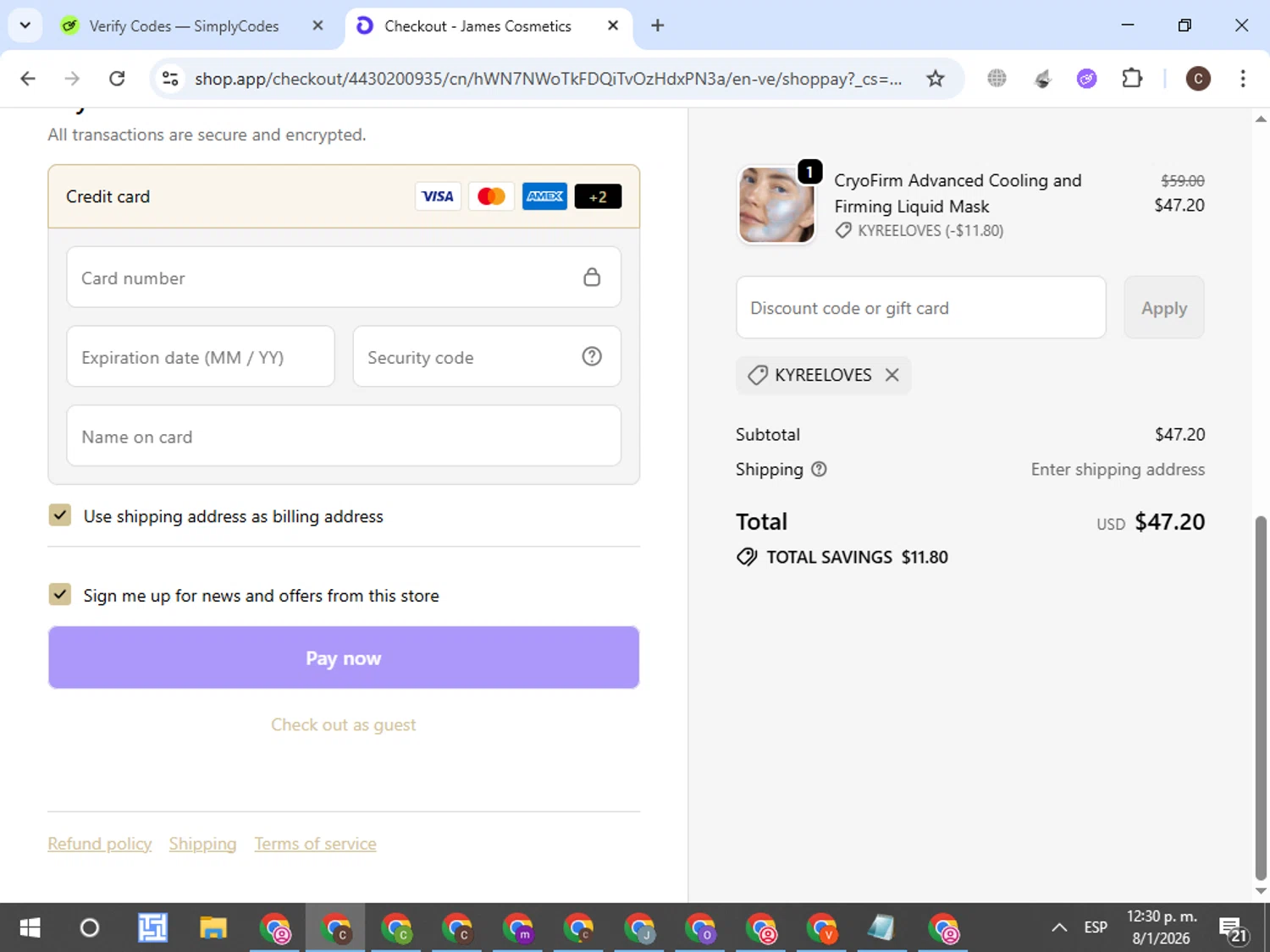Focus the Name on card field
The width and height of the screenshot is (1270, 952).
coord(344,437)
